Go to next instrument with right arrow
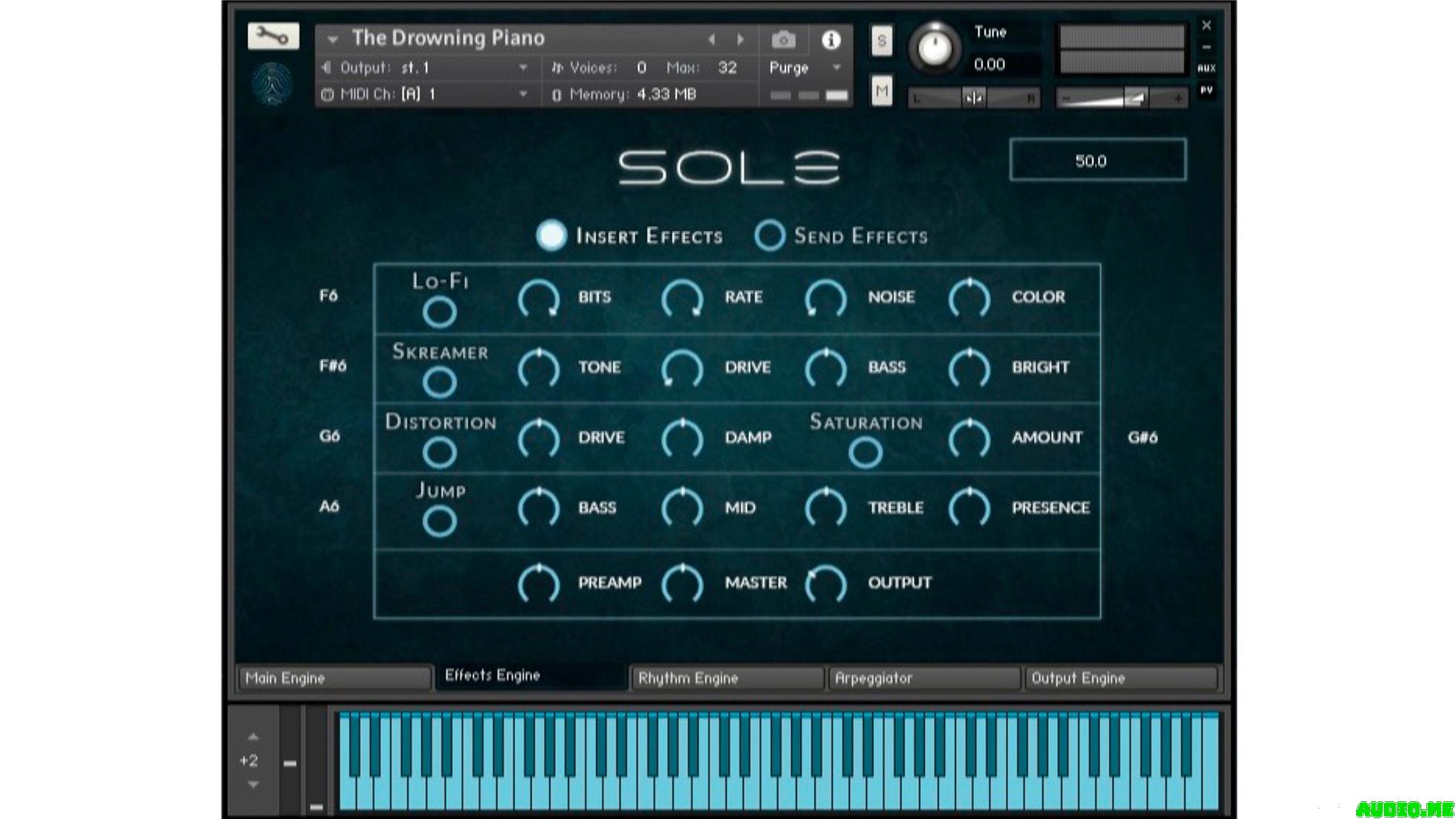 pyautogui.click(x=740, y=39)
